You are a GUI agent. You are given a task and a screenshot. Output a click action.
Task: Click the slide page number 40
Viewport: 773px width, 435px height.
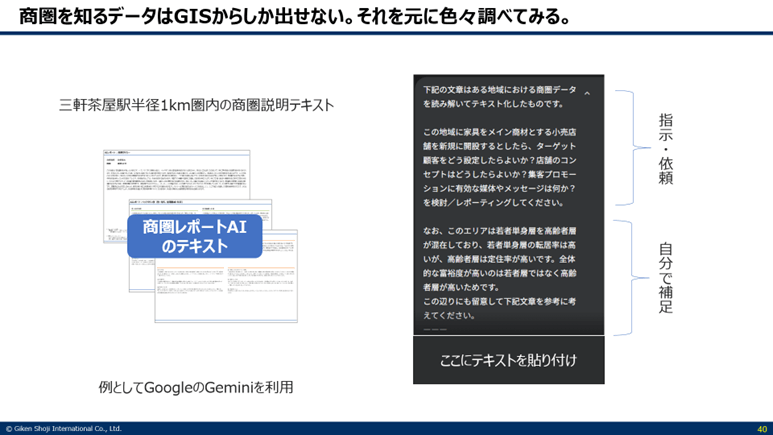click(x=762, y=429)
